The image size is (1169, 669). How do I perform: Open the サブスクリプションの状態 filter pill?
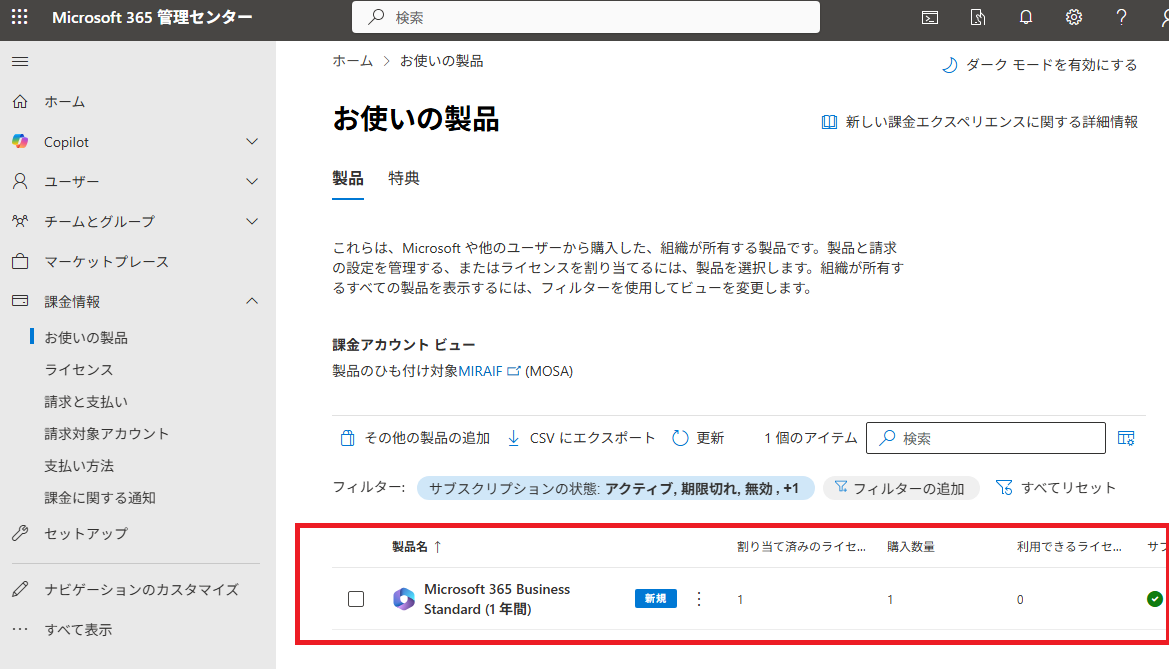tap(614, 488)
